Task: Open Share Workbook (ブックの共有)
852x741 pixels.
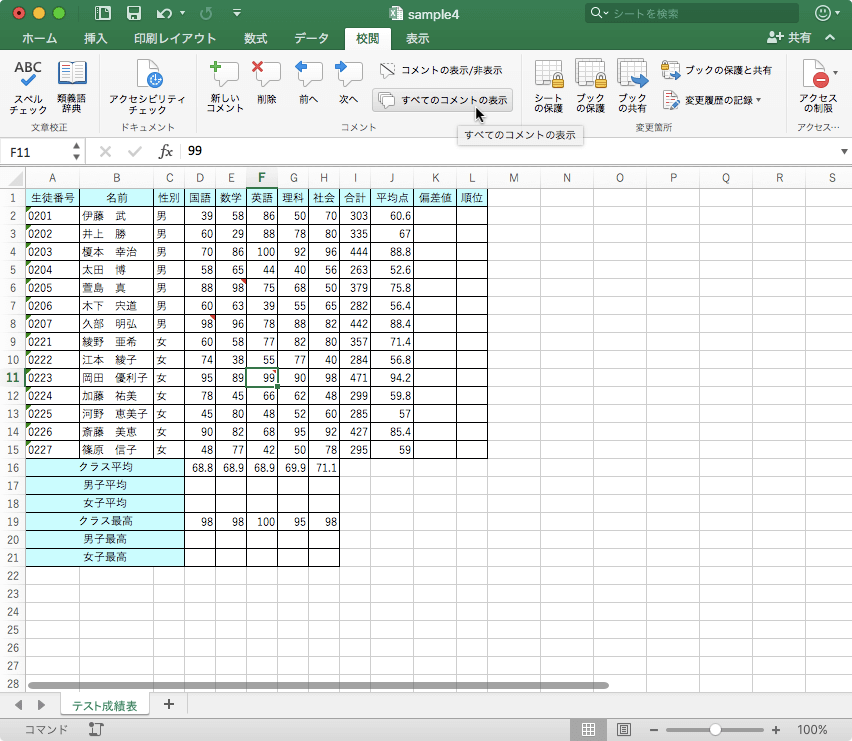Action: click(x=632, y=87)
